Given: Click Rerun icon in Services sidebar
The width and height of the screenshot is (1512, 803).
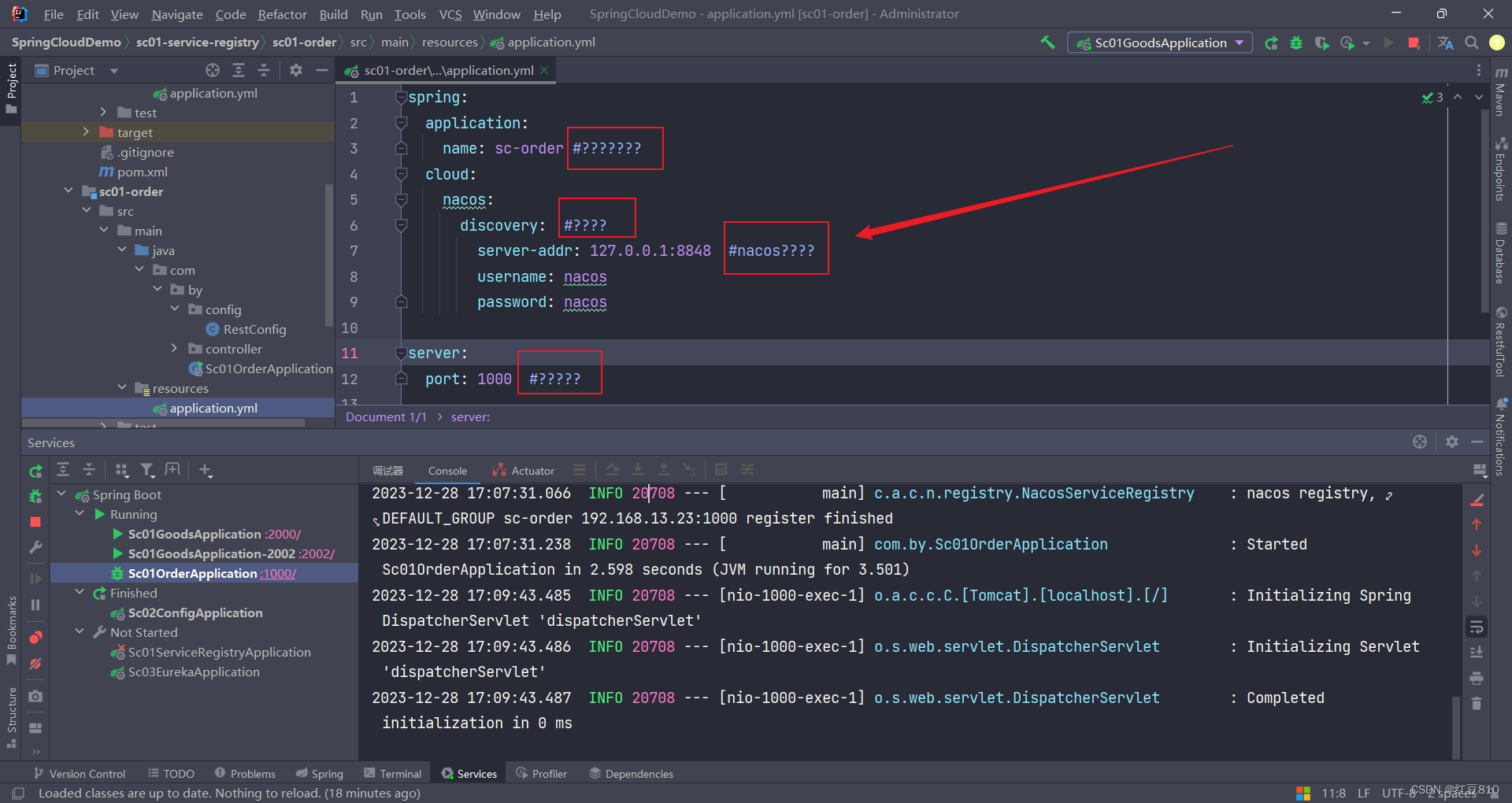Looking at the screenshot, I should click(x=35, y=471).
